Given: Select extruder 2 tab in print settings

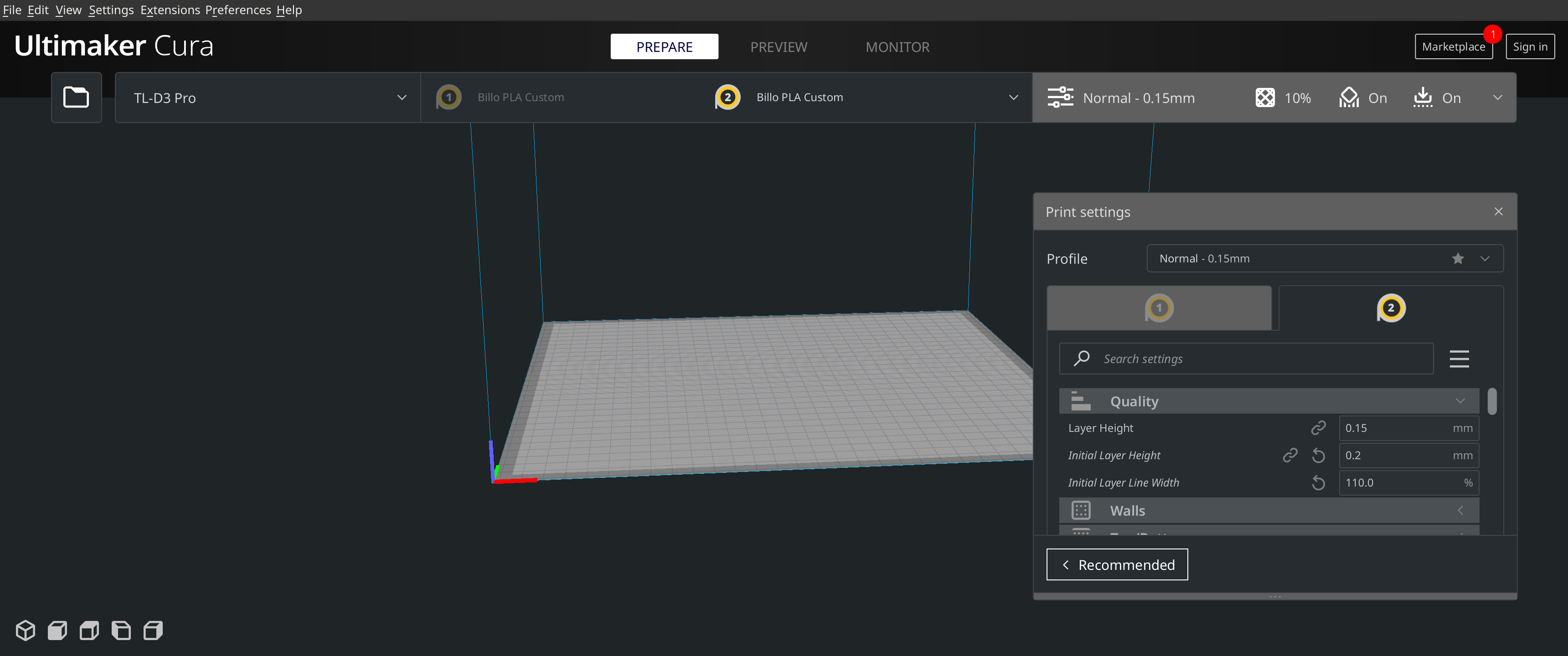Looking at the screenshot, I should pyautogui.click(x=1391, y=308).
